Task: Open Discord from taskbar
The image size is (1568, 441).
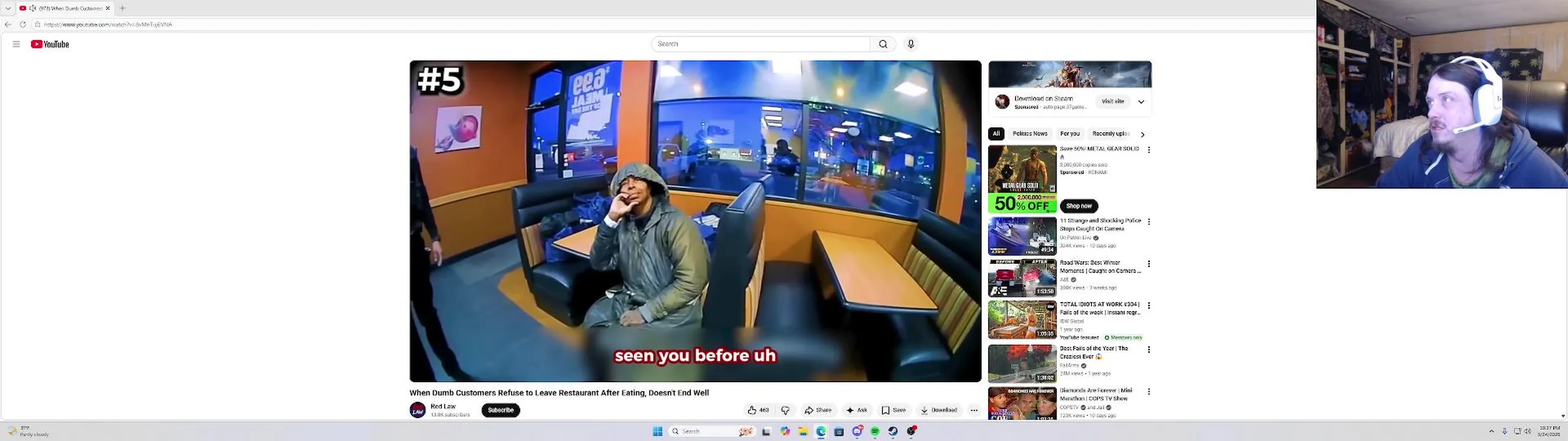Action: pyautogui.click(x=858, y=431)
